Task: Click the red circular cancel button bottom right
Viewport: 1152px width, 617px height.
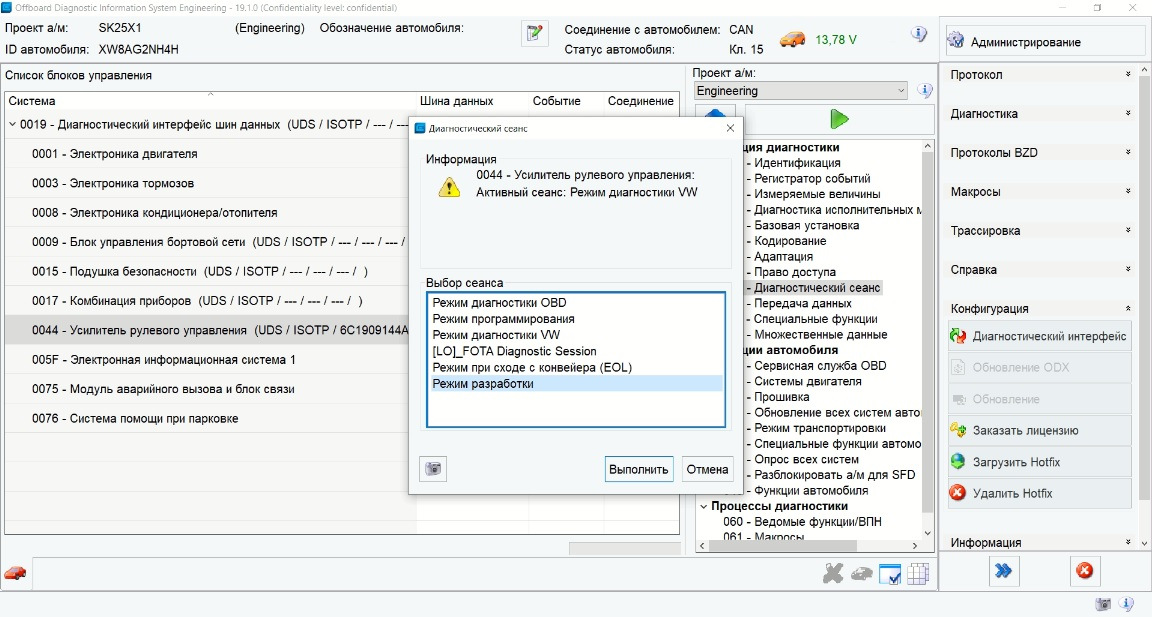Action: 1084,571
